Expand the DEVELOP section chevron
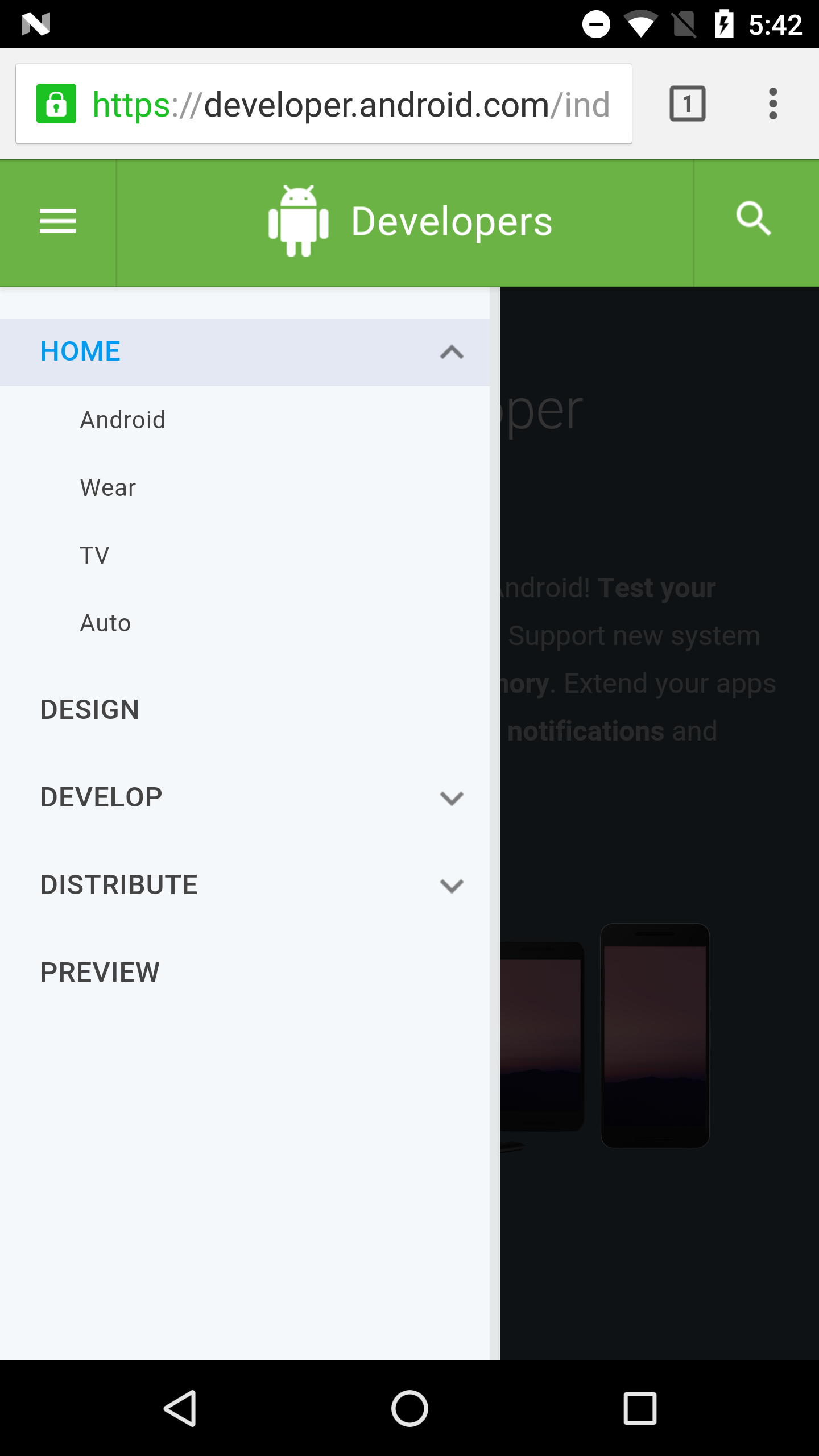The height and width of the screenshot is (1456, 819). (x=452, y=798)
